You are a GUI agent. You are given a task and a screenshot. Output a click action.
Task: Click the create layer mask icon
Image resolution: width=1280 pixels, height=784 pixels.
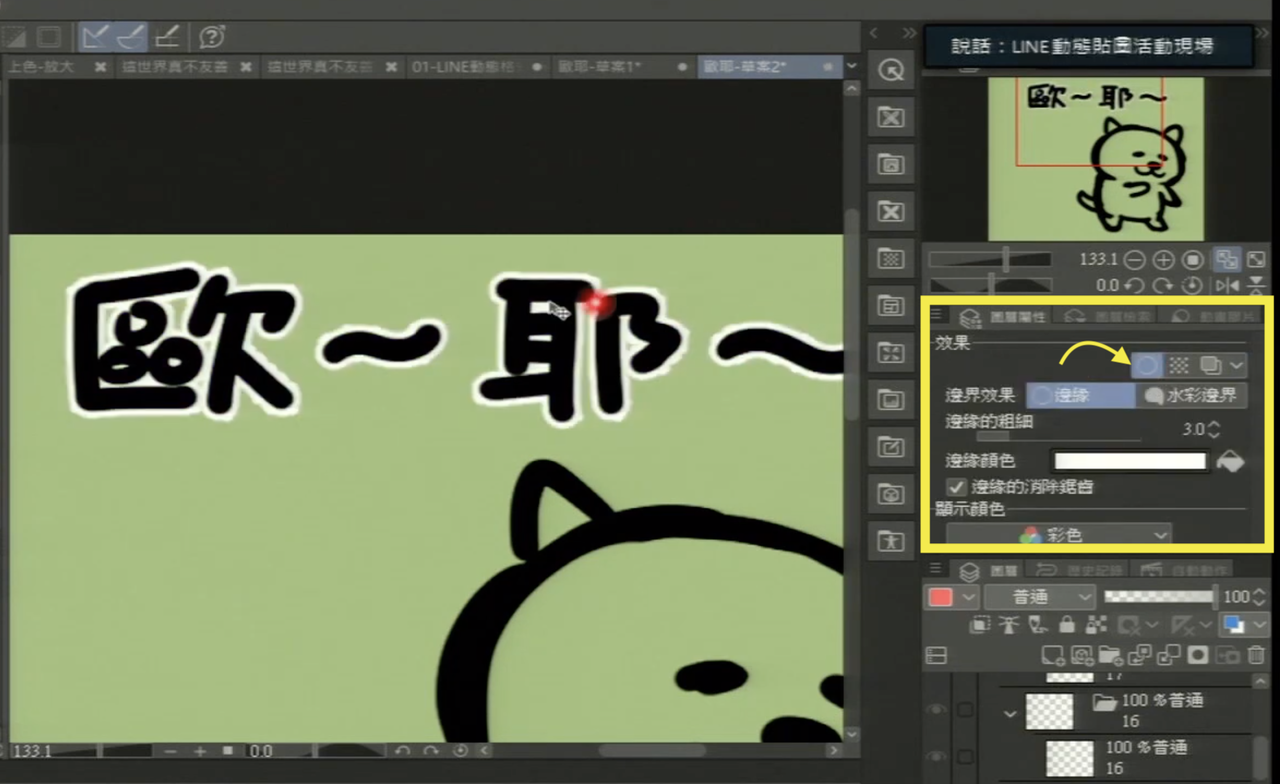pos(1198,656)
